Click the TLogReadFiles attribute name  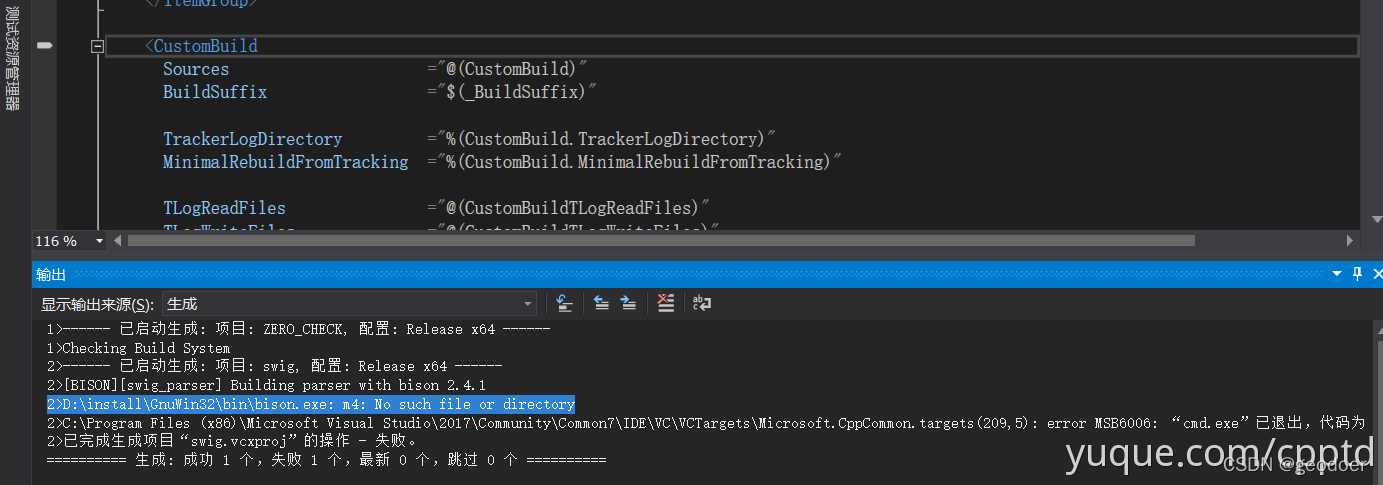point(224,208)
